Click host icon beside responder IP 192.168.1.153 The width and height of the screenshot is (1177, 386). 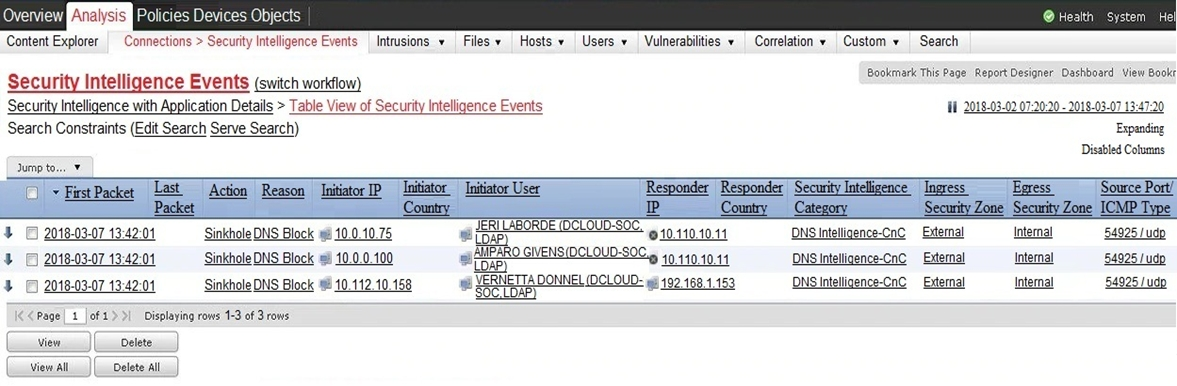[652, 284]
